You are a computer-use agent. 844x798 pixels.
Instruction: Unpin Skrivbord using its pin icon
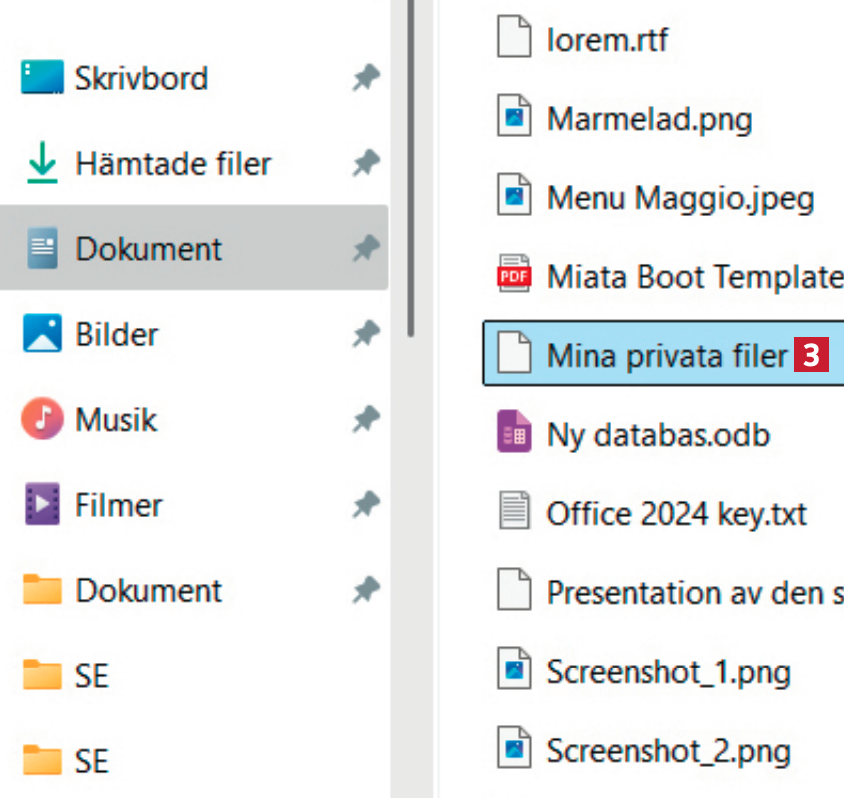coord(366,79)
